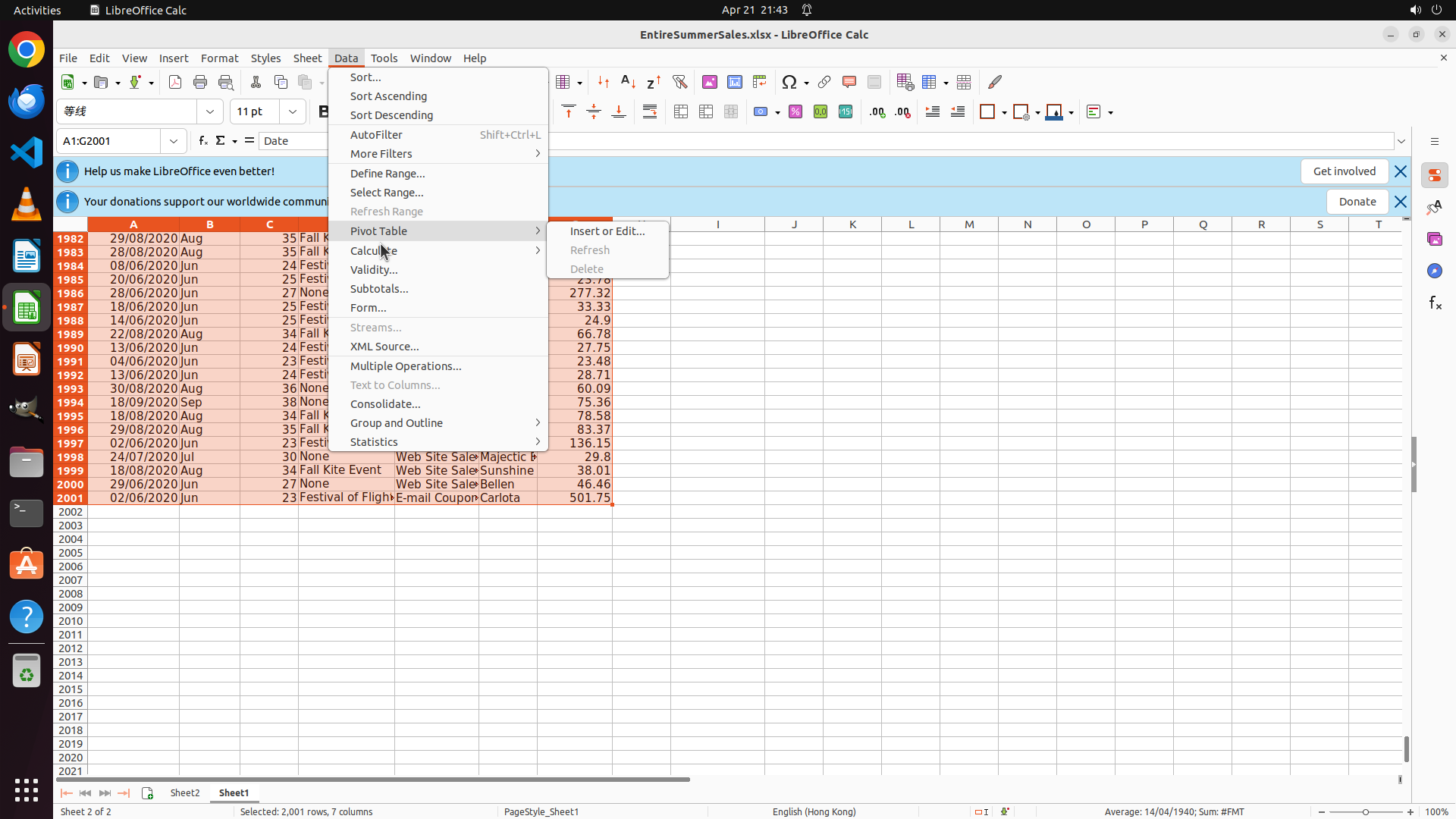Click the Insert Hyperlink chain icon

coord(824,82)
